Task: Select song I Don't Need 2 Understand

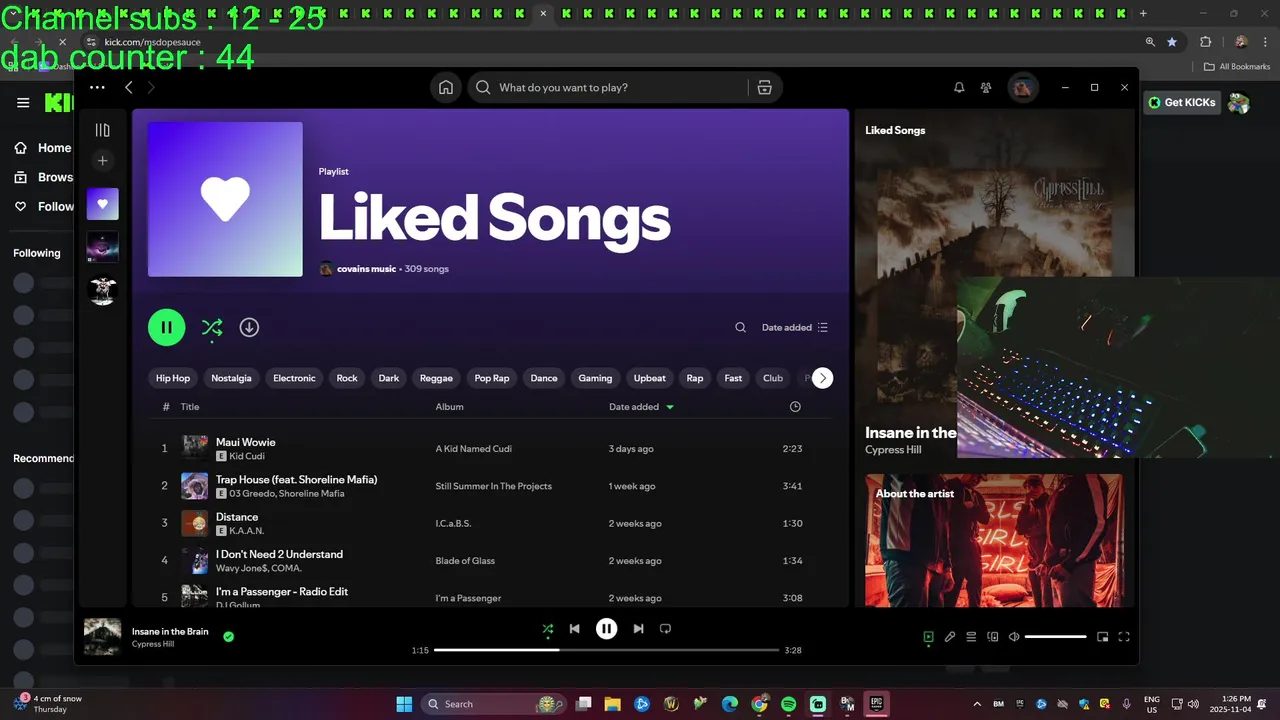Action: coord(279,554)
